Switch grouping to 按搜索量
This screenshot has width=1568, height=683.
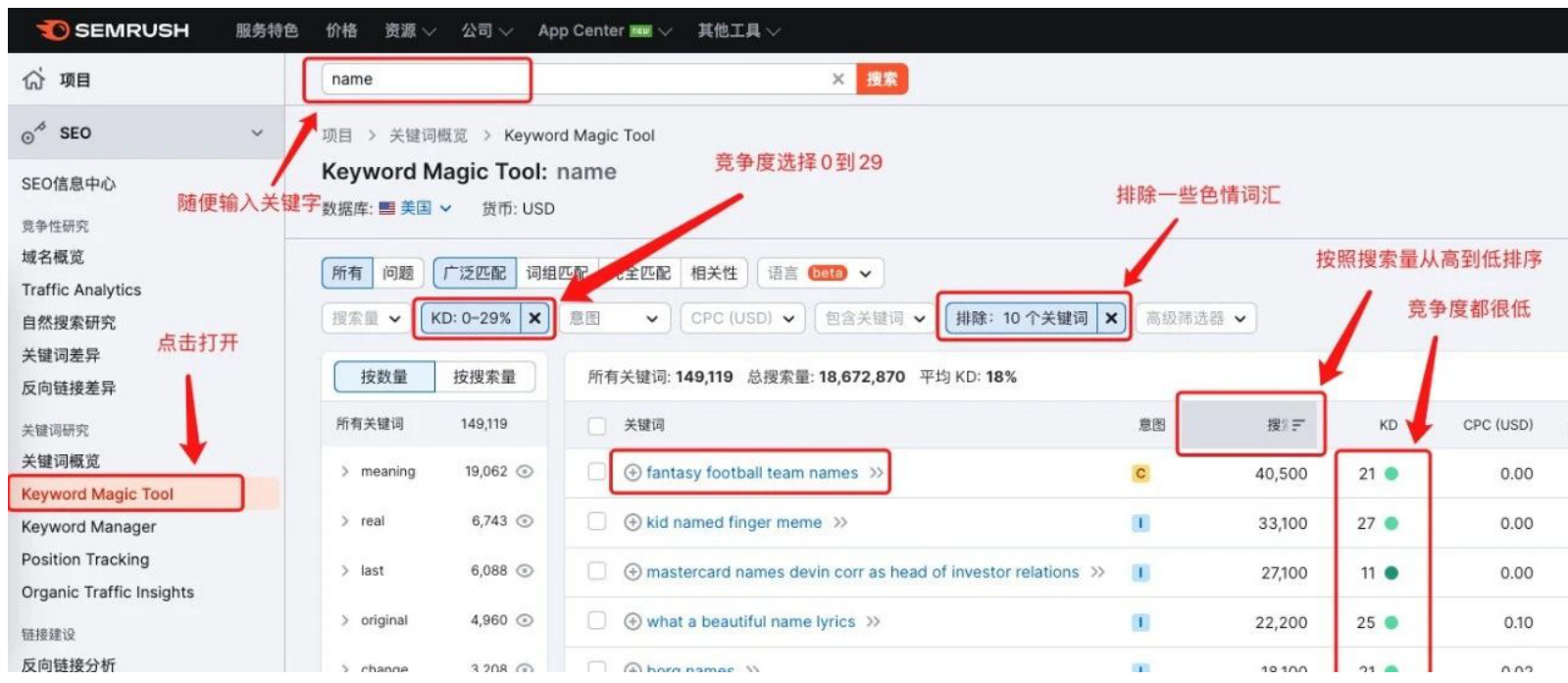click(483, 377)
